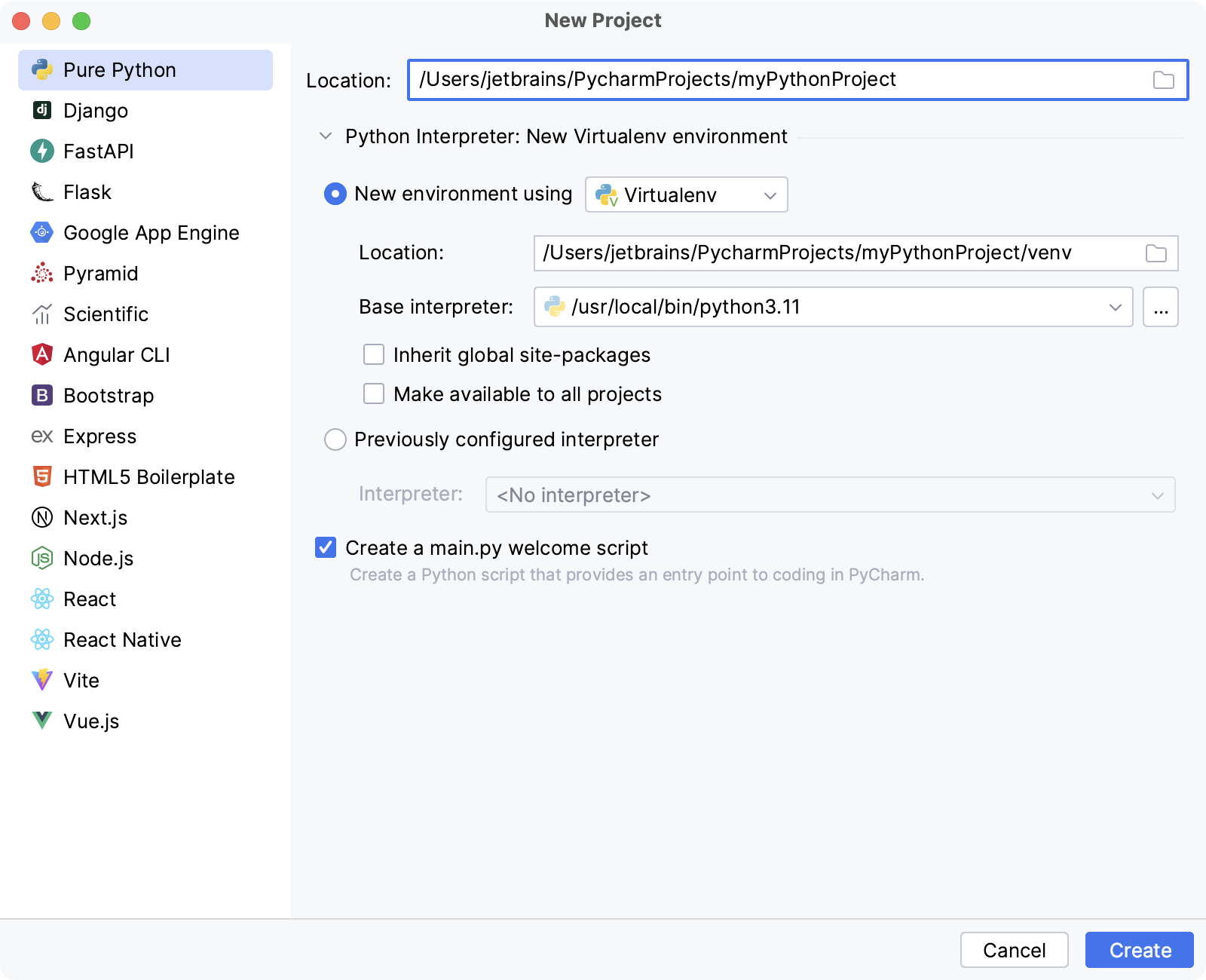Select the Express label

pos(100,436)
